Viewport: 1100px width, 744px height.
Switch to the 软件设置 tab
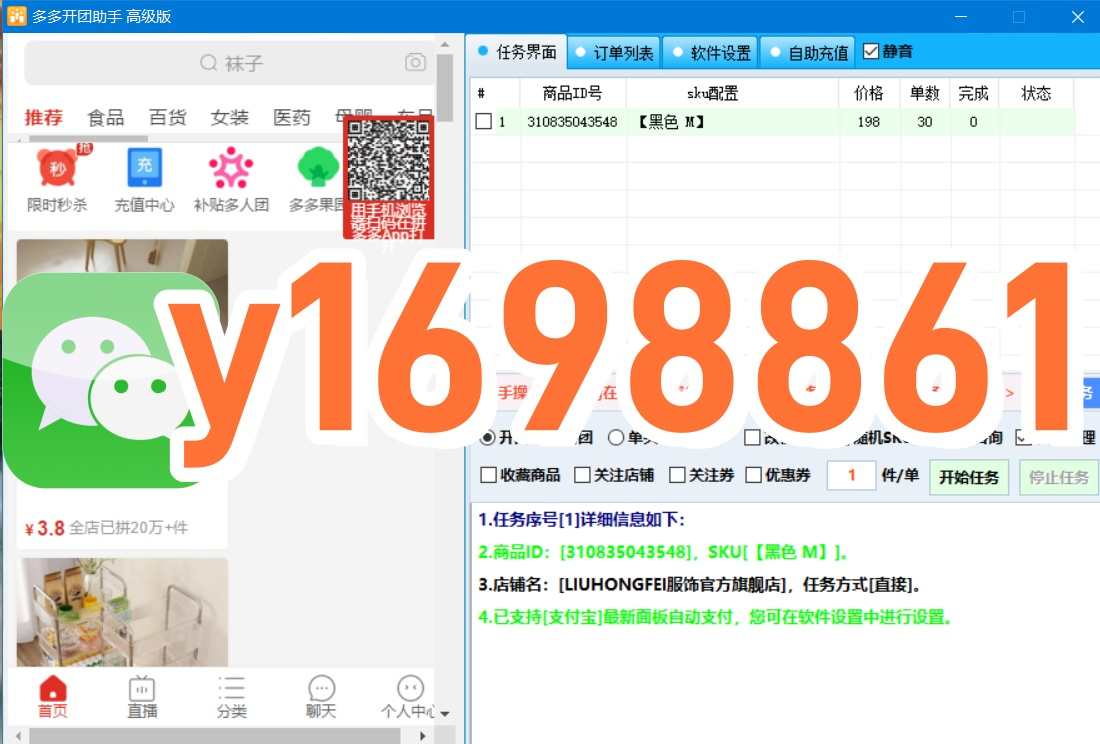coord(710,53)
